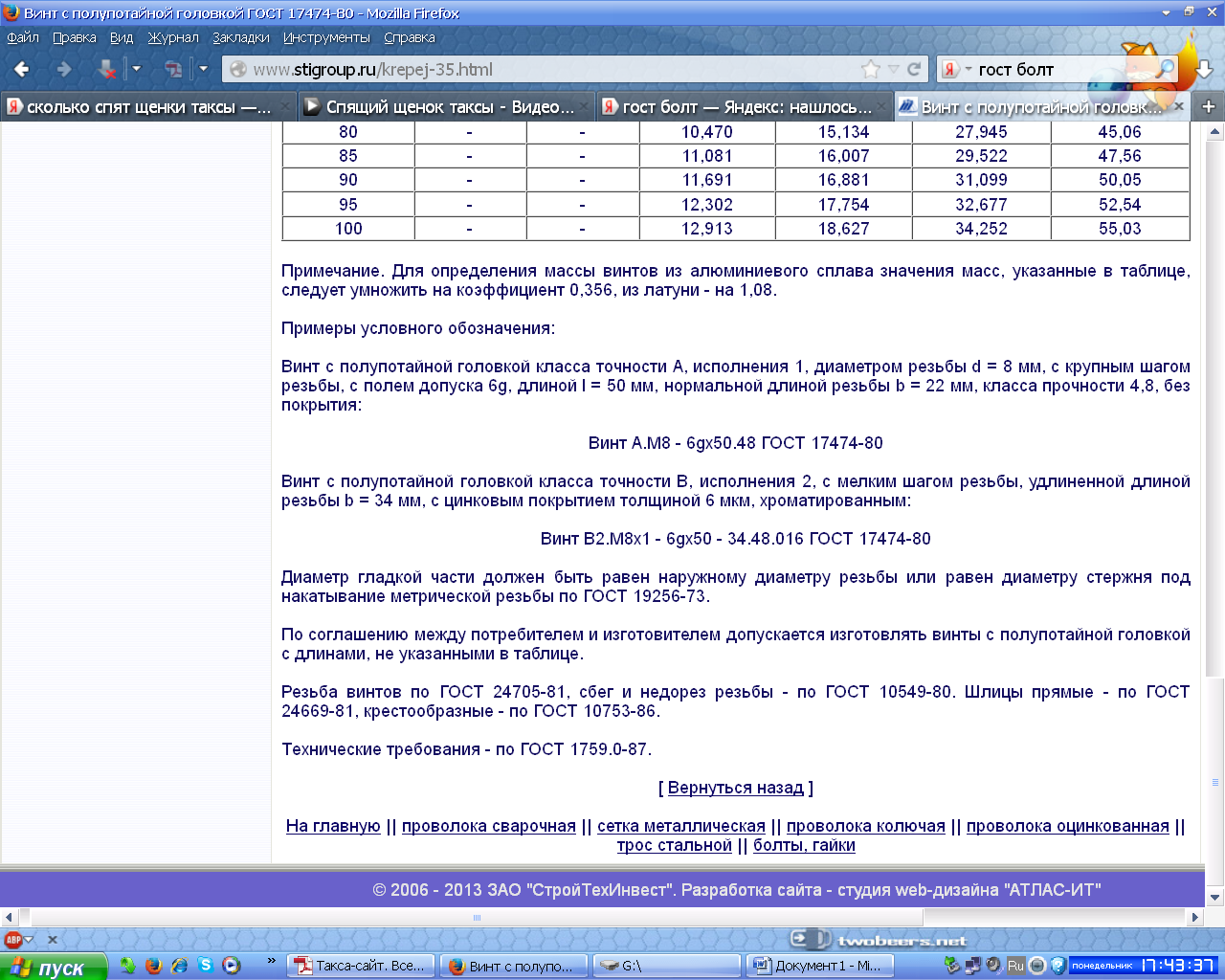1225x980 pixels.
Task: Click the Ru language indicator in tray
Action: point(1015,966)
